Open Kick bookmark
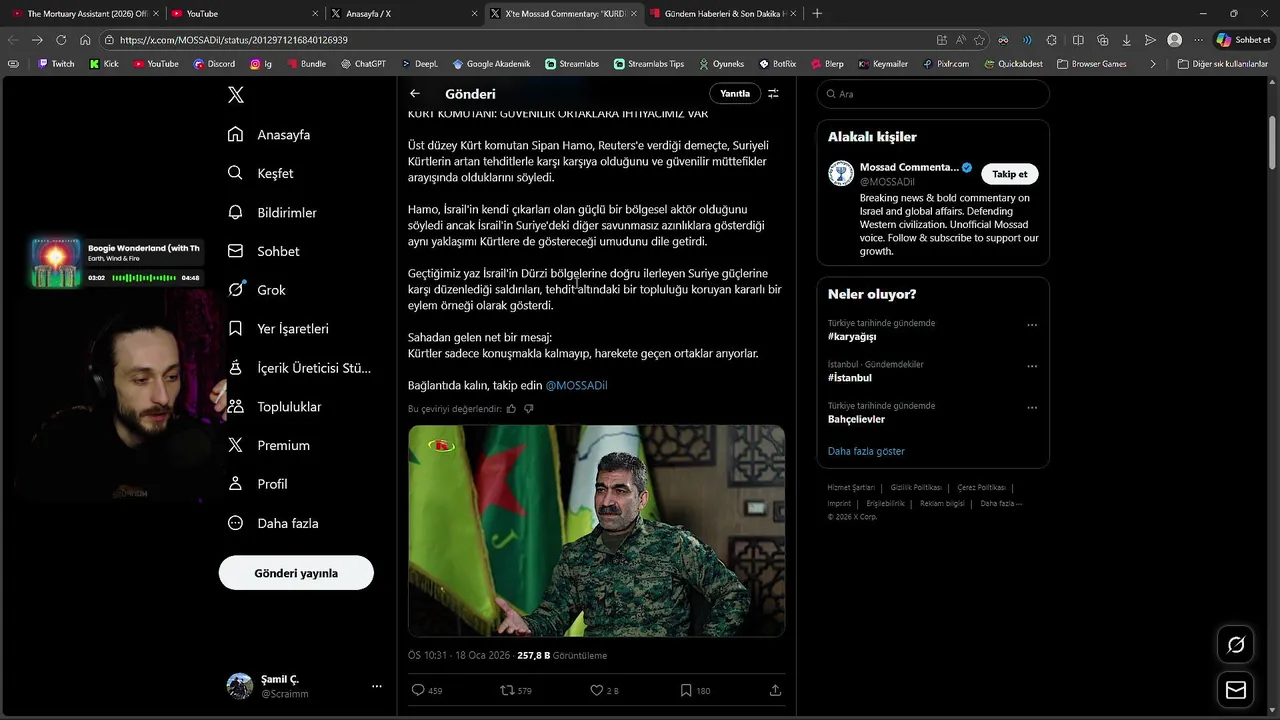Screen dimensions: 1280x720 tap(104, 64)
